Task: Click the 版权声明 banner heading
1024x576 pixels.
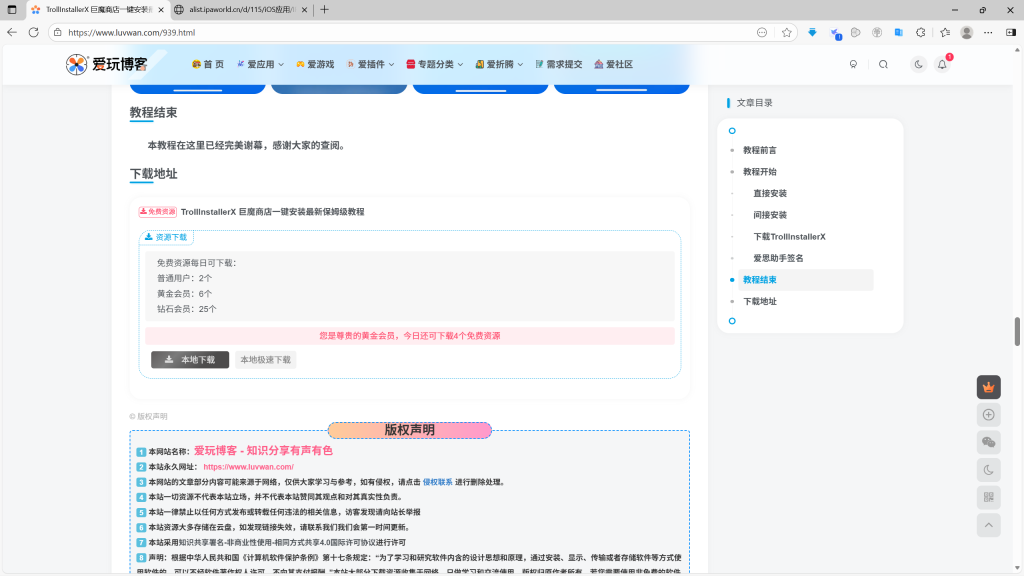Action: tap(409, 430)
